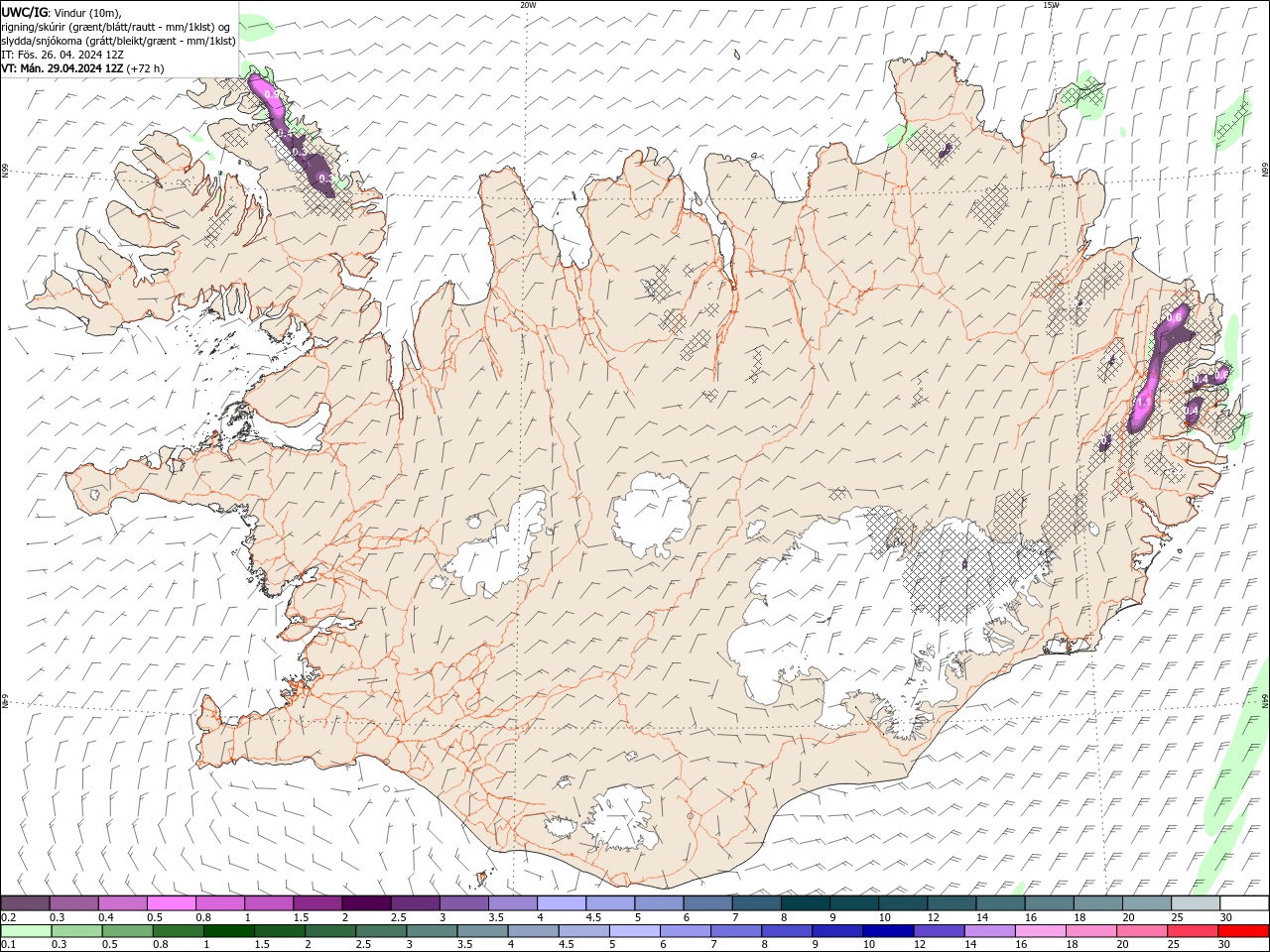Click the '15W' longitude label
The width and height of the screenshot is (1270, 952).
tap(1051, 5)
